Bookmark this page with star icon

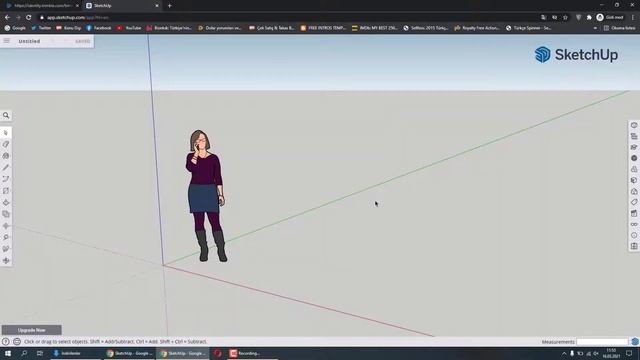click(565, 18)
